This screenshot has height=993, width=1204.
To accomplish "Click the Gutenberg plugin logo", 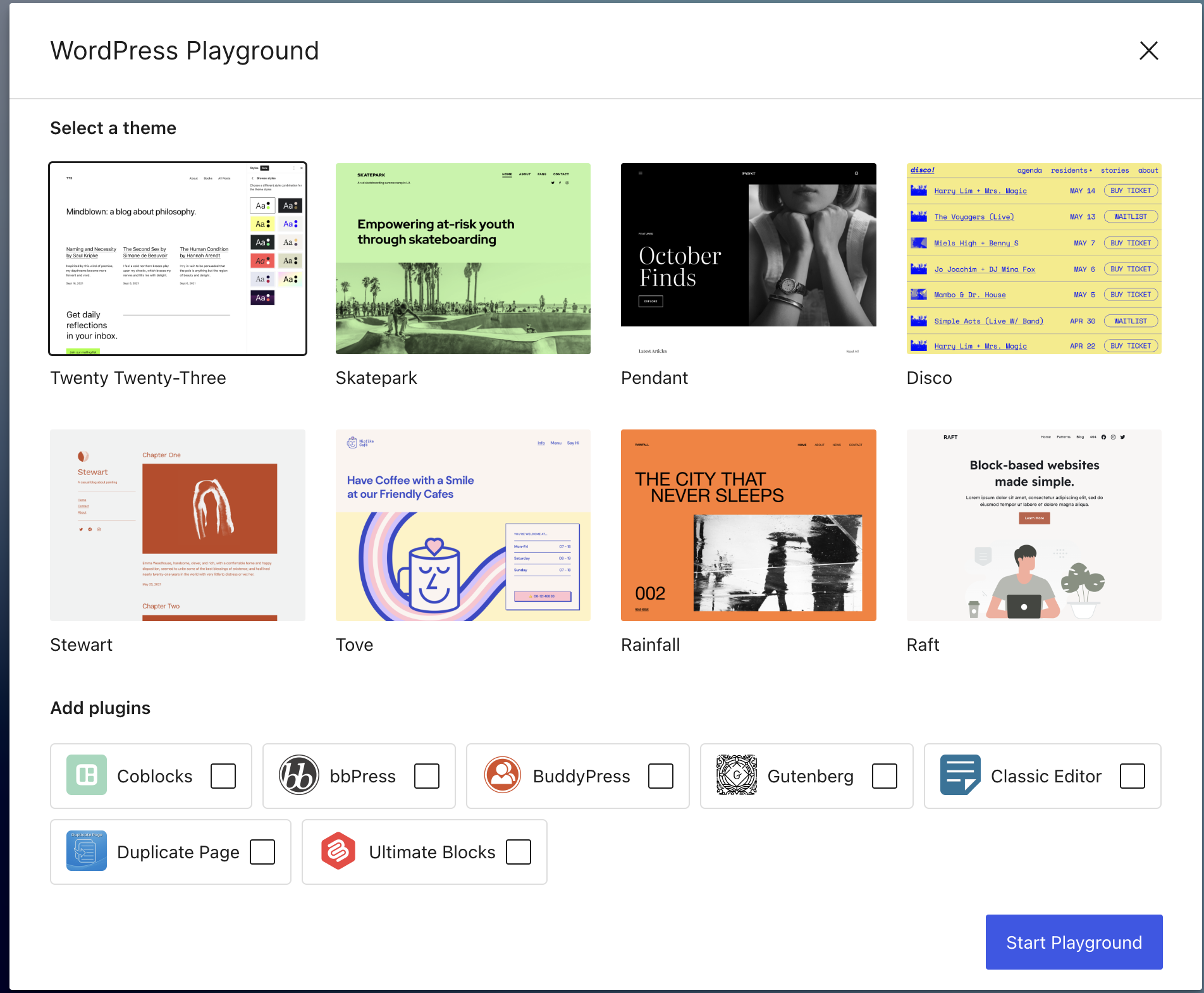I will 737,775.
